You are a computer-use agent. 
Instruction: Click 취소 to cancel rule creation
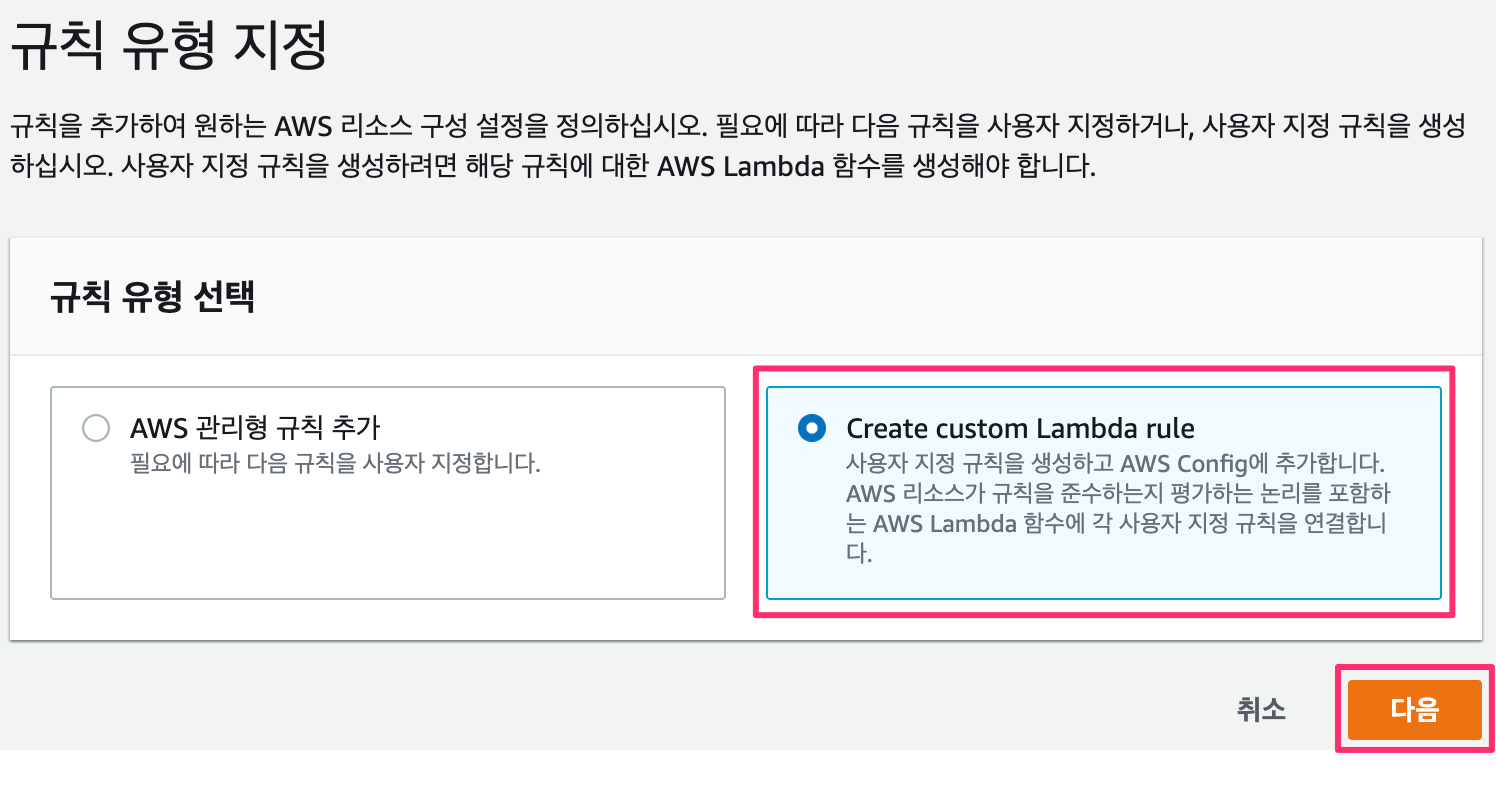(x=1260, y=710)
